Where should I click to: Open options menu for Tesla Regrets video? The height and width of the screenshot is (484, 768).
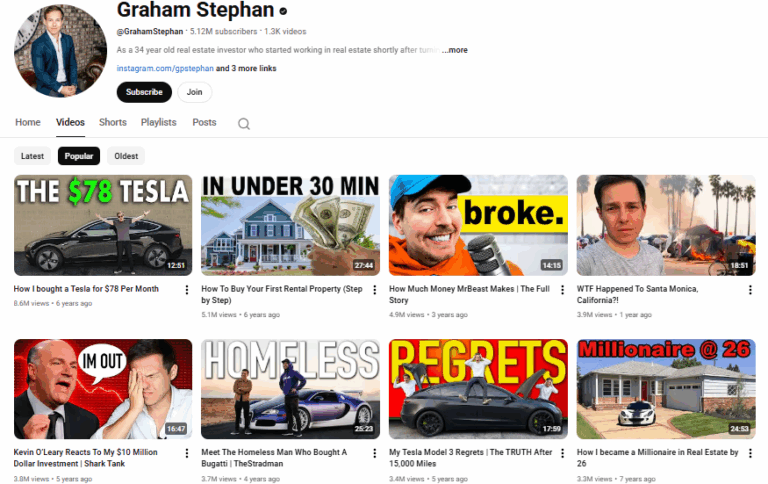(562, 454)
